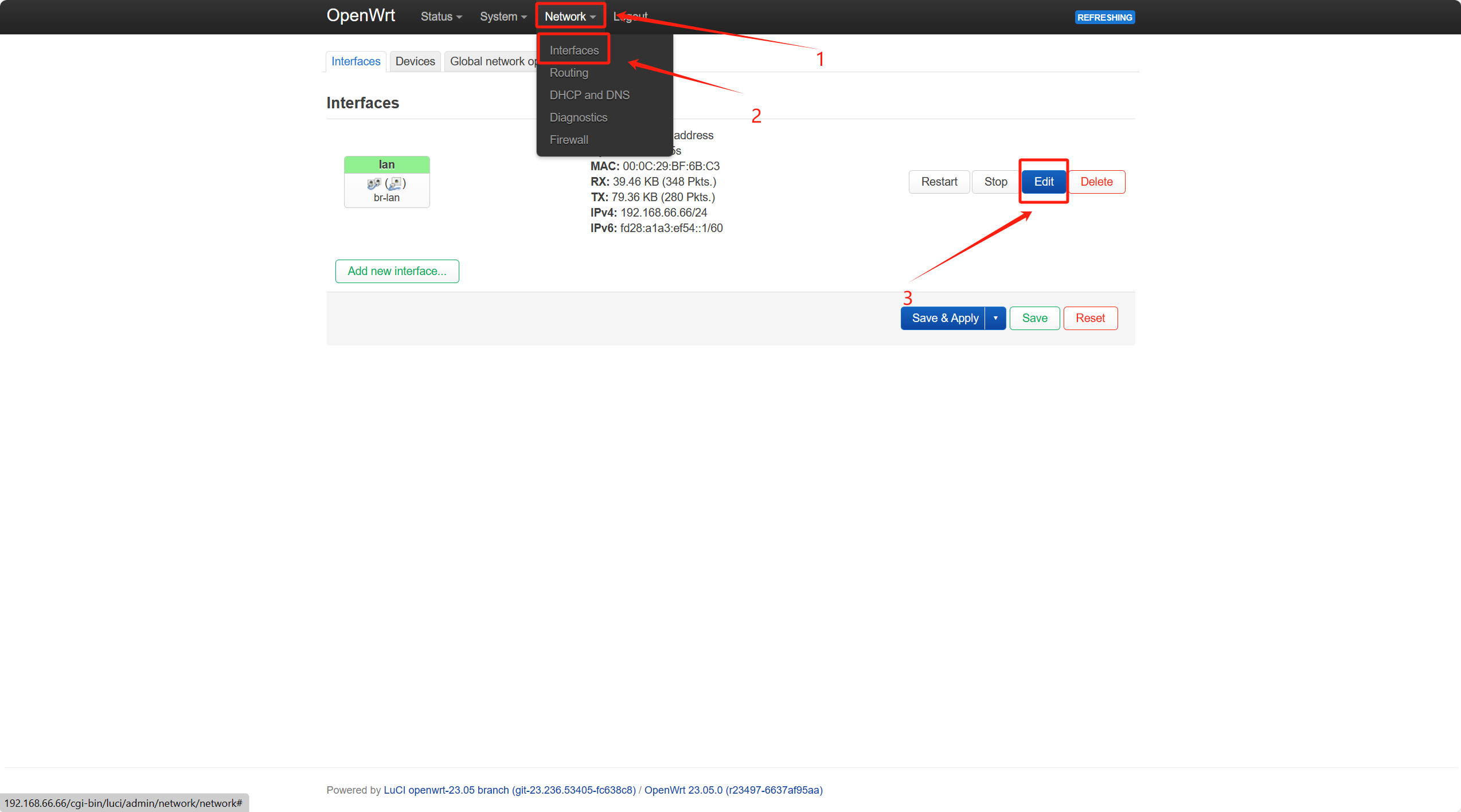Image resolution: width=1461 pixels, height=812 pixels.
Task: Click the REFRESHING status badge
Action: pyautogui.click(x=1104, y=17)
